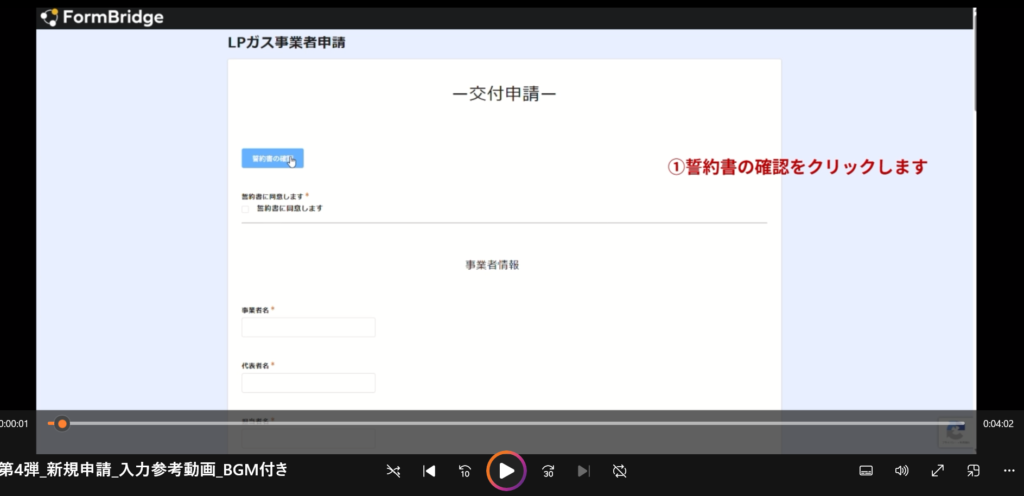1024x496 pixels.
Task: Click the blue 誓約書の確認 button
Action: pos(272,158)
